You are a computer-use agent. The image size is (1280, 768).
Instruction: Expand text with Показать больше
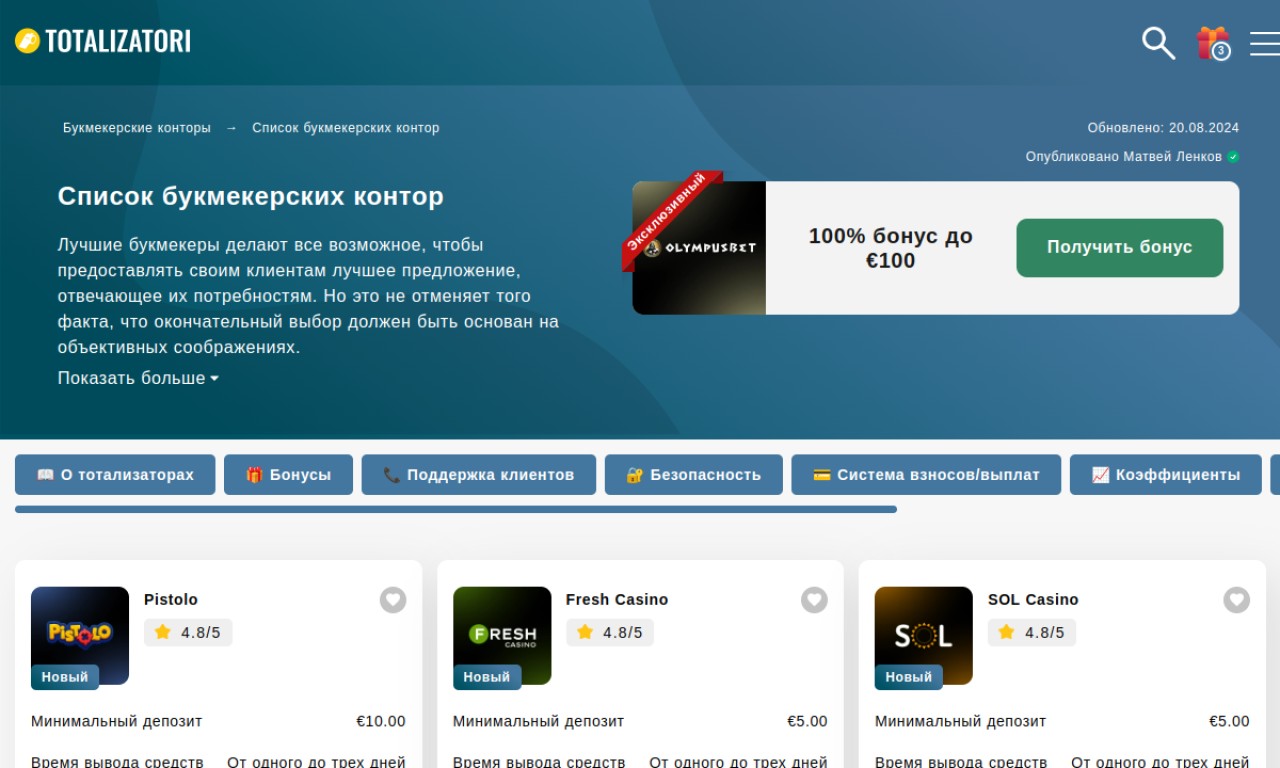coord(138,378)
